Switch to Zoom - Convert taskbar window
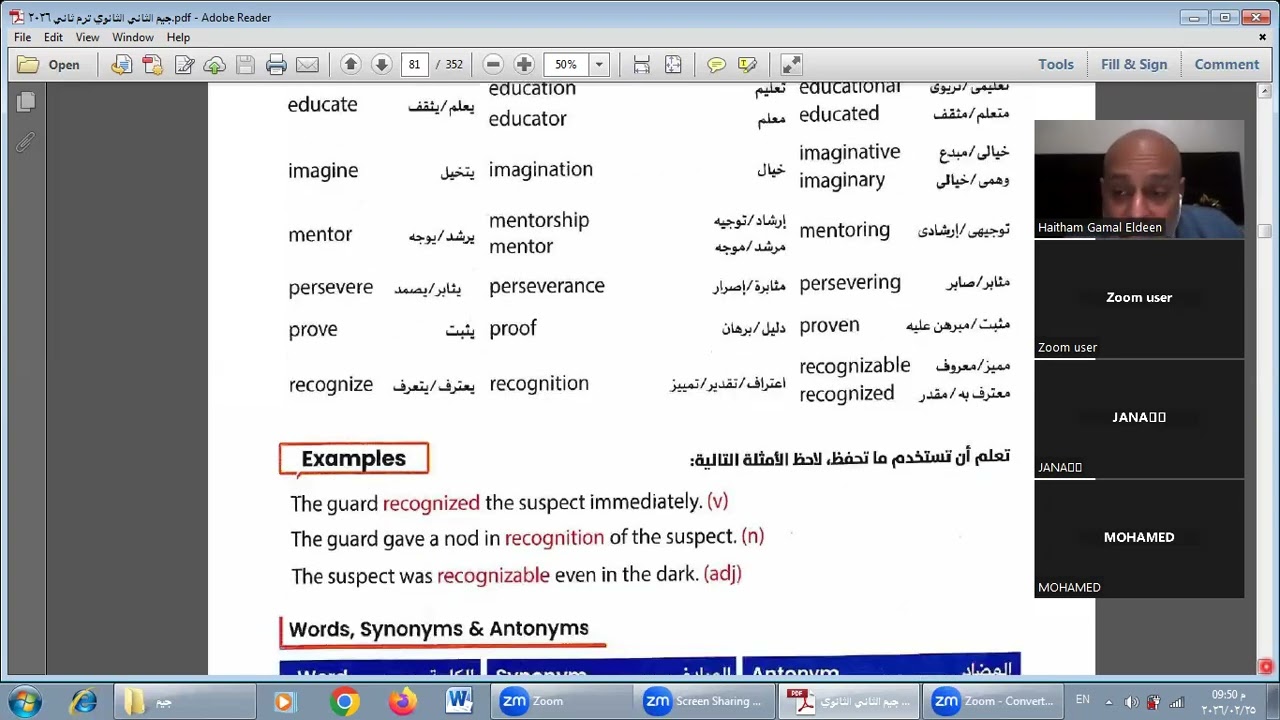 coord(995,701)
